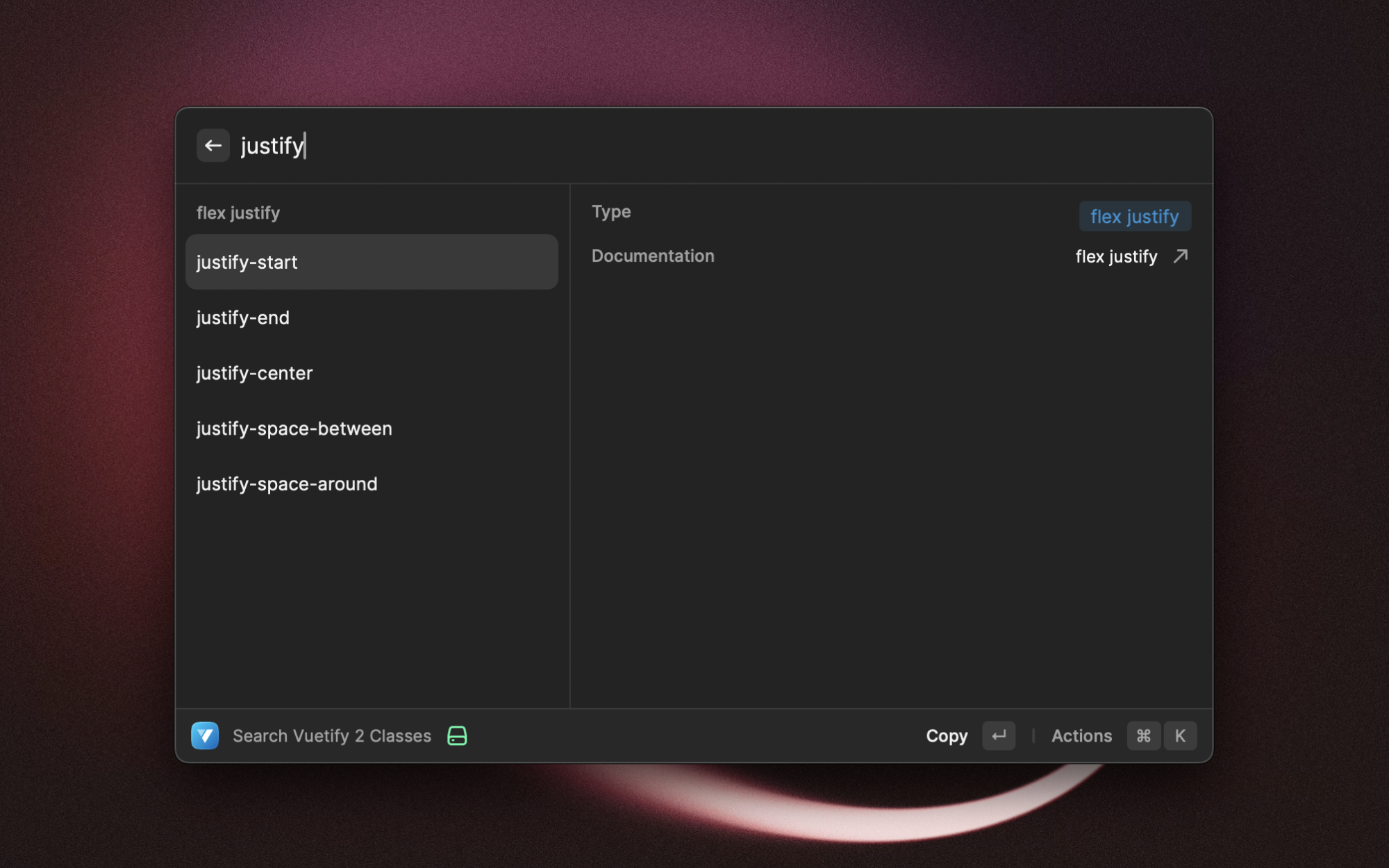
Task: Click the Copy action button
Action: point(947,735)
